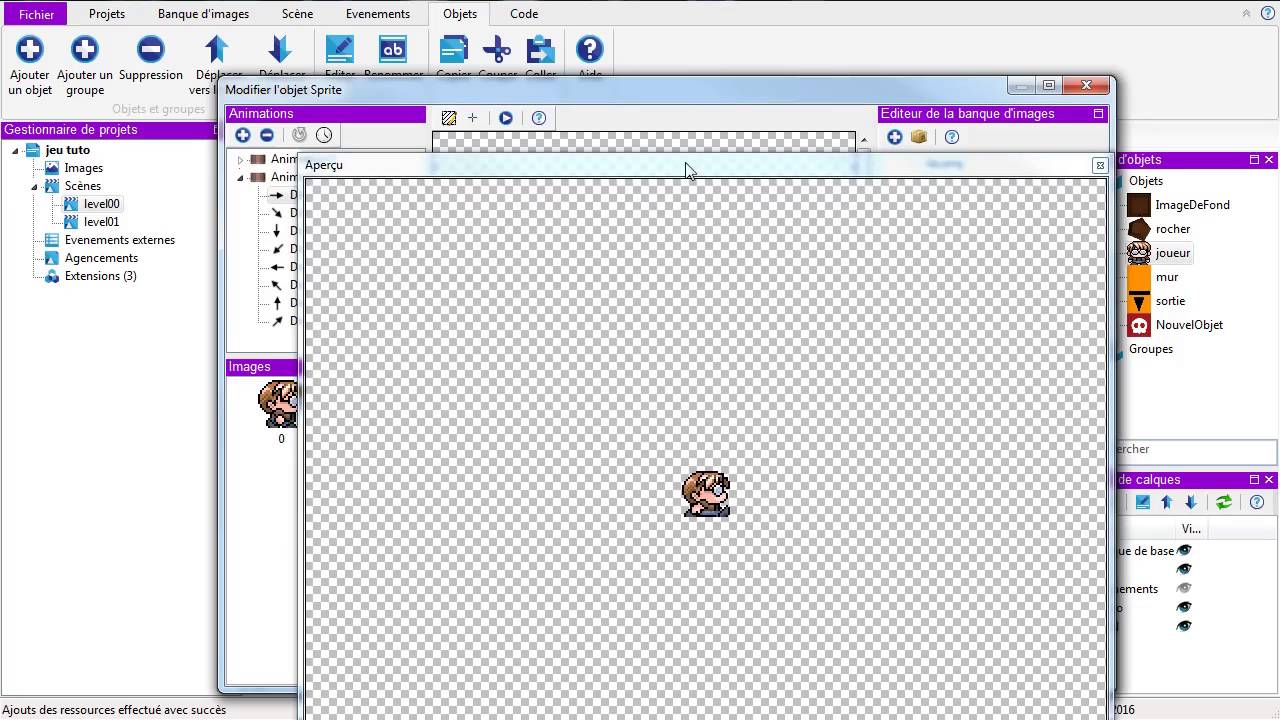Click the up-arrow Déplacer vers le haut icon
Screen dimensions: 1280x720
pyautogui.click(x=216, y=49)
